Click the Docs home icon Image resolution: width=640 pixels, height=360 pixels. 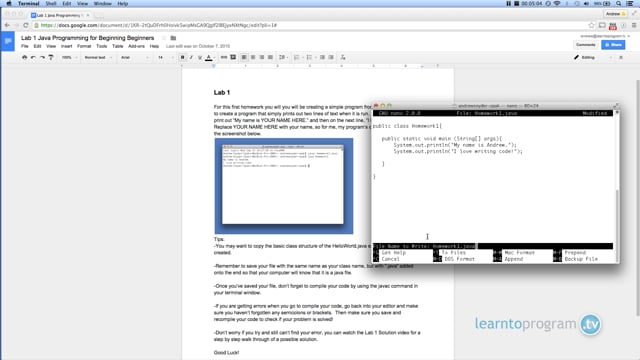point(8,41)
